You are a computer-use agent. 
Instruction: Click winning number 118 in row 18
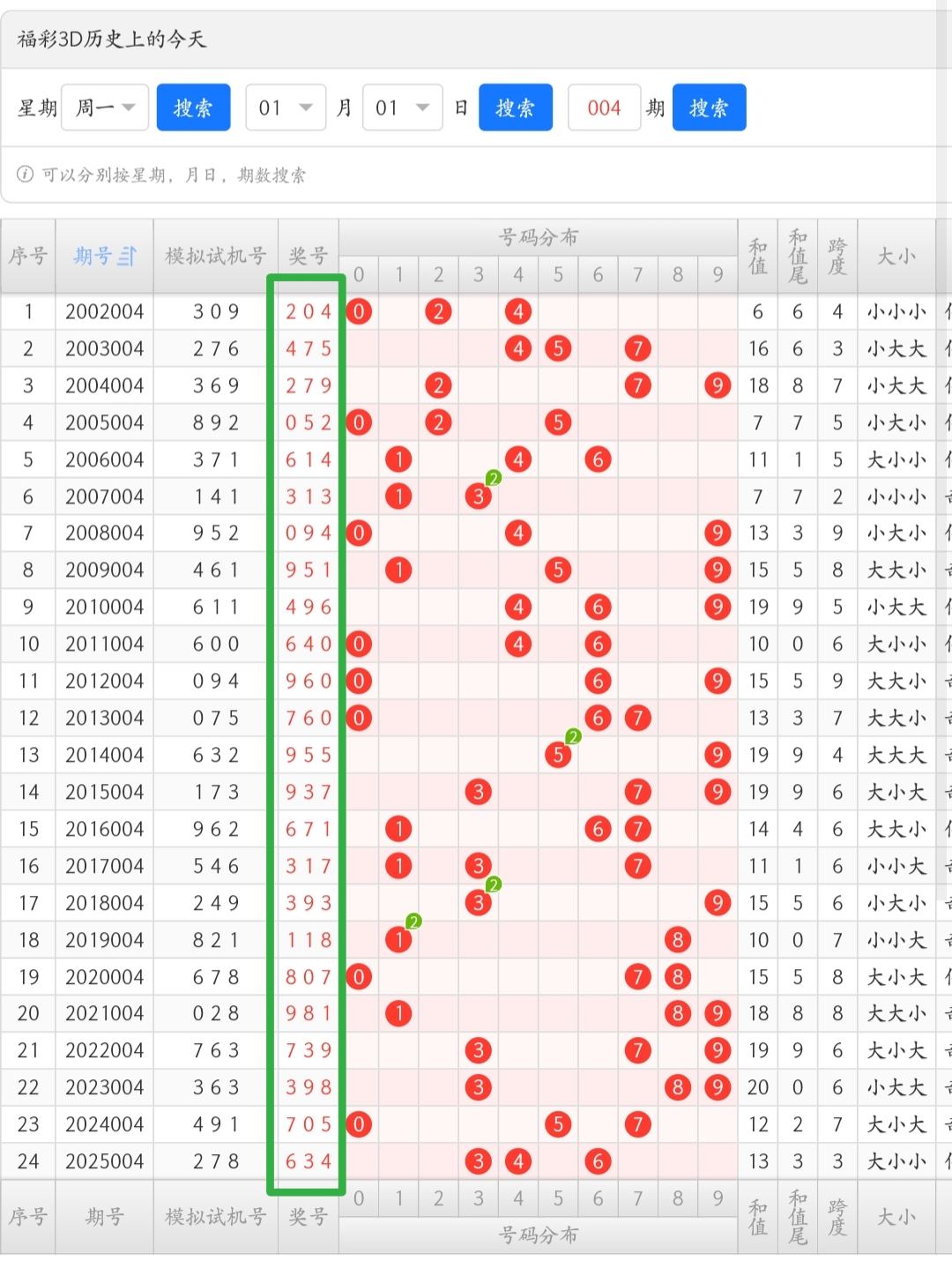pos(309,940)
